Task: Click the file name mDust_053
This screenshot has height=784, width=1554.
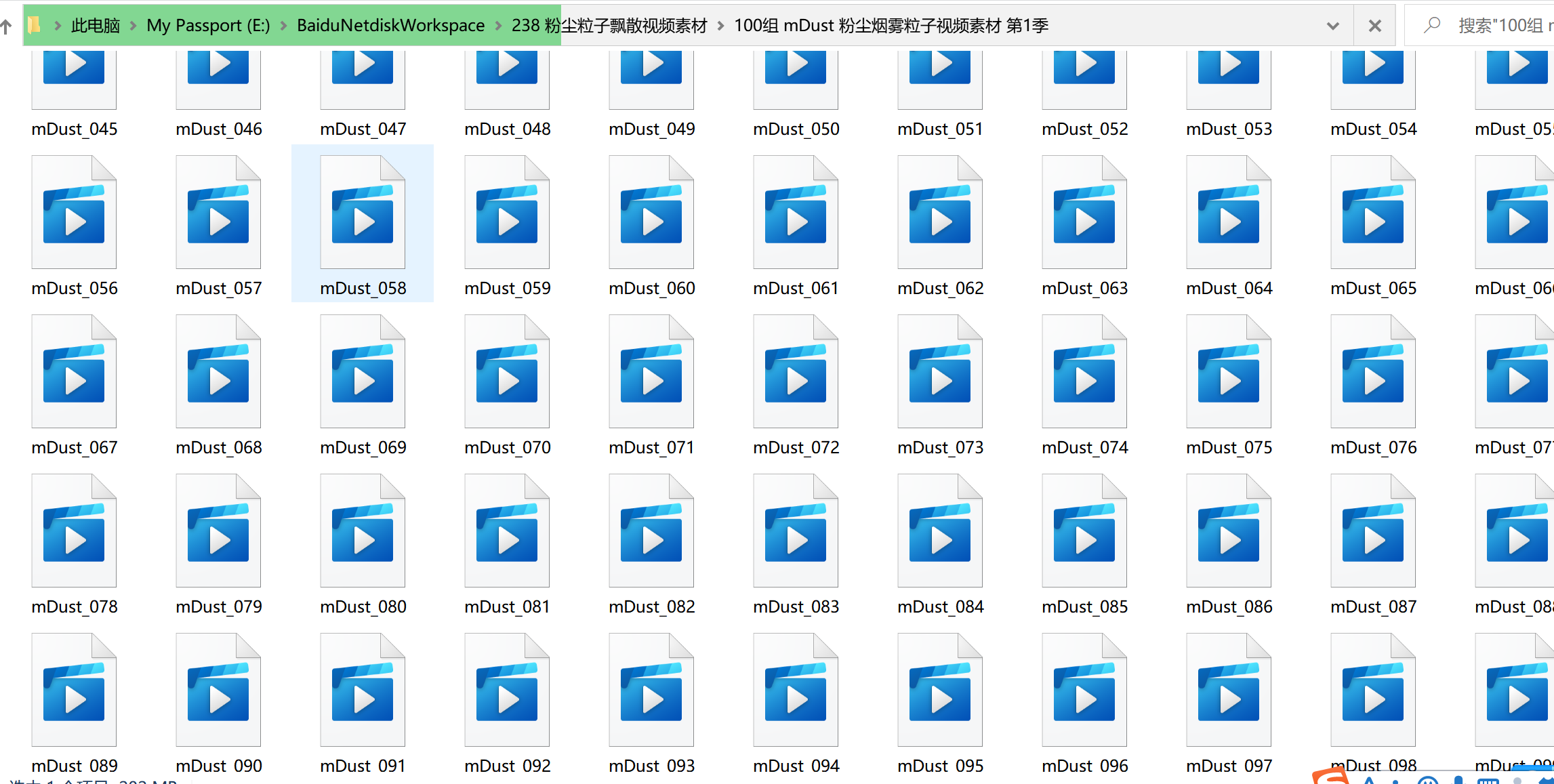Action: (x=1229, y=129)
